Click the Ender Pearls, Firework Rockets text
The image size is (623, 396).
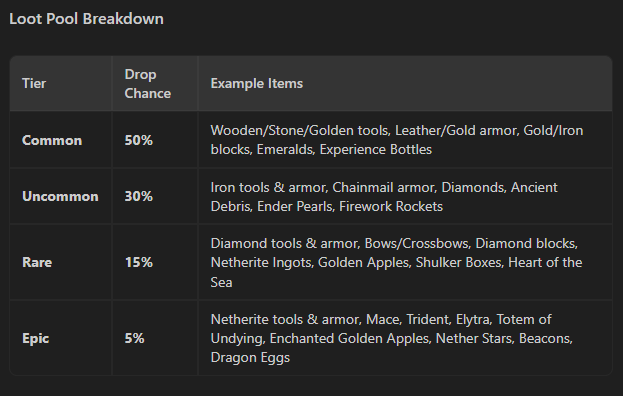[350, 207]
